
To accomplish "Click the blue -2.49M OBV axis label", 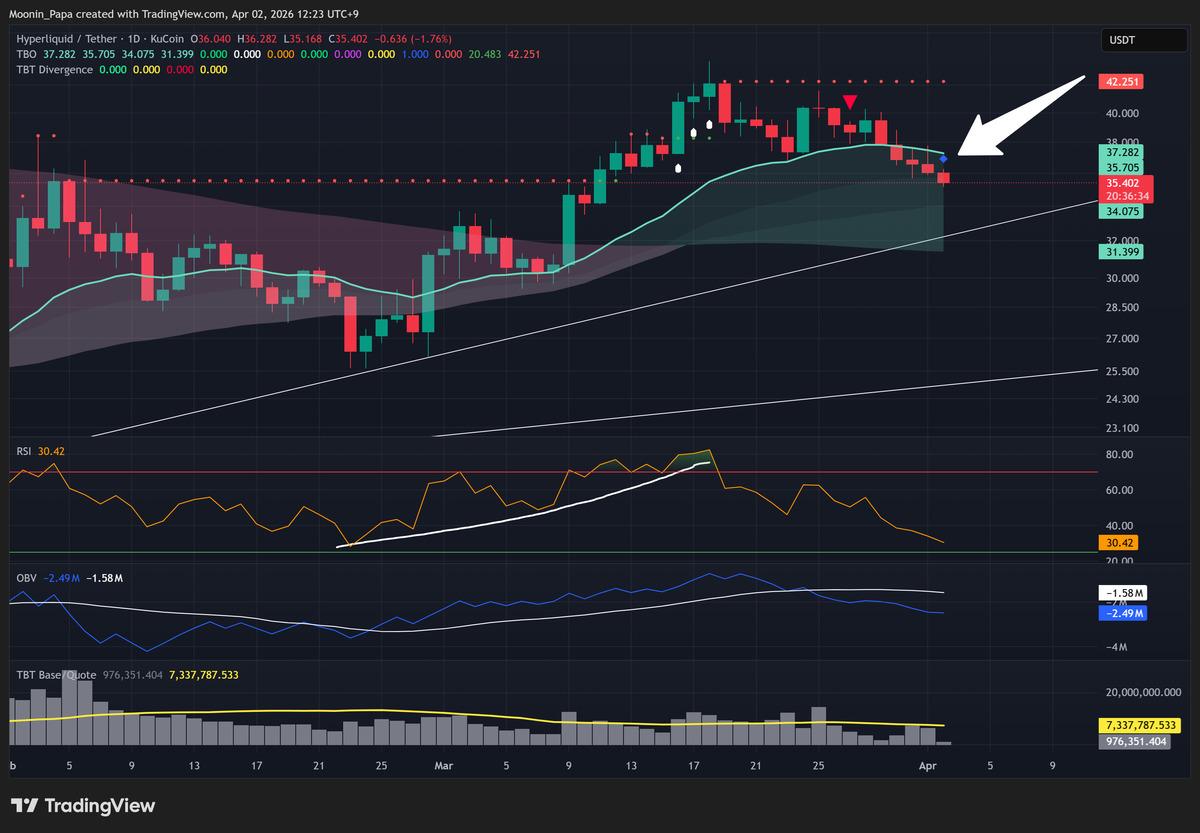I will click(1123, 613).
